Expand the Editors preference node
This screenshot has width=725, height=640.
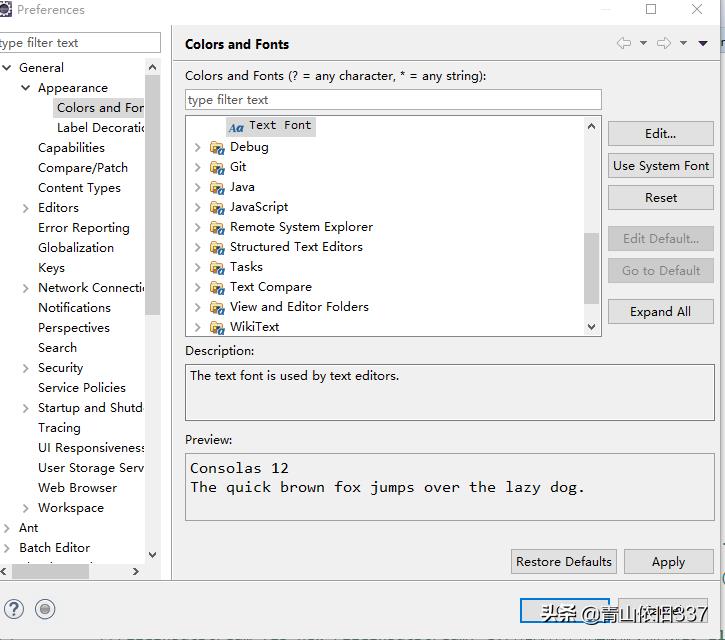(26, 208)
